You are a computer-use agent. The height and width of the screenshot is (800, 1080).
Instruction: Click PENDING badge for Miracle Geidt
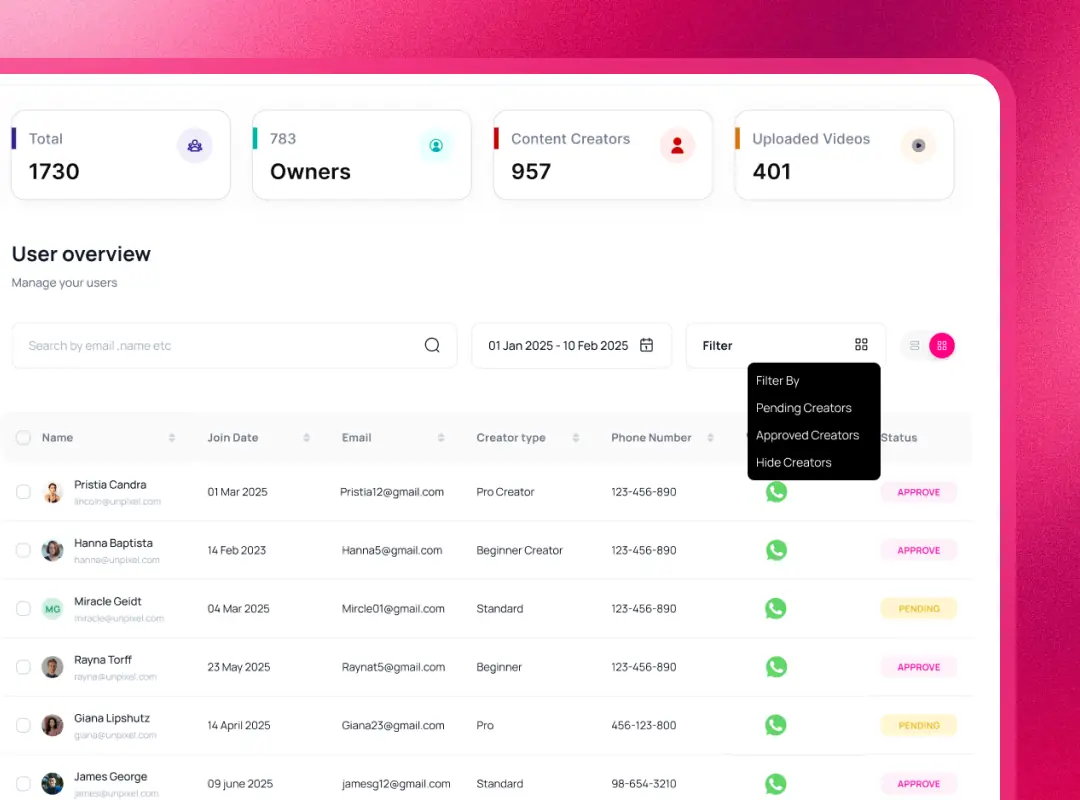[918, 608]
